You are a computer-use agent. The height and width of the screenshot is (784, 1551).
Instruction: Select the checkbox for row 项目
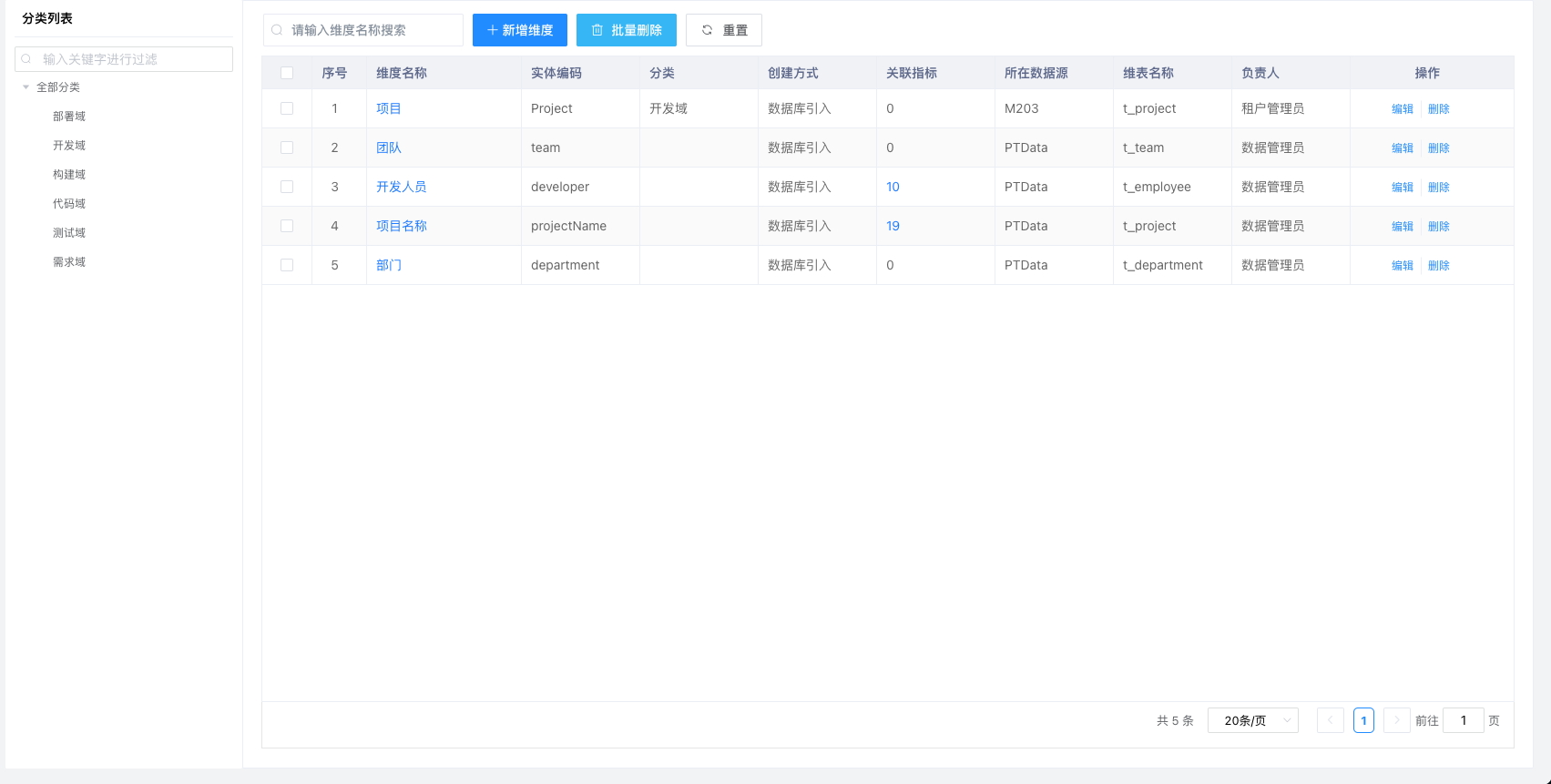[x=287, y=108]
